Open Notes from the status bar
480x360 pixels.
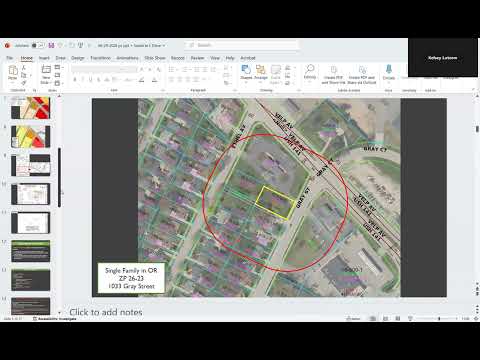[353, 319]
